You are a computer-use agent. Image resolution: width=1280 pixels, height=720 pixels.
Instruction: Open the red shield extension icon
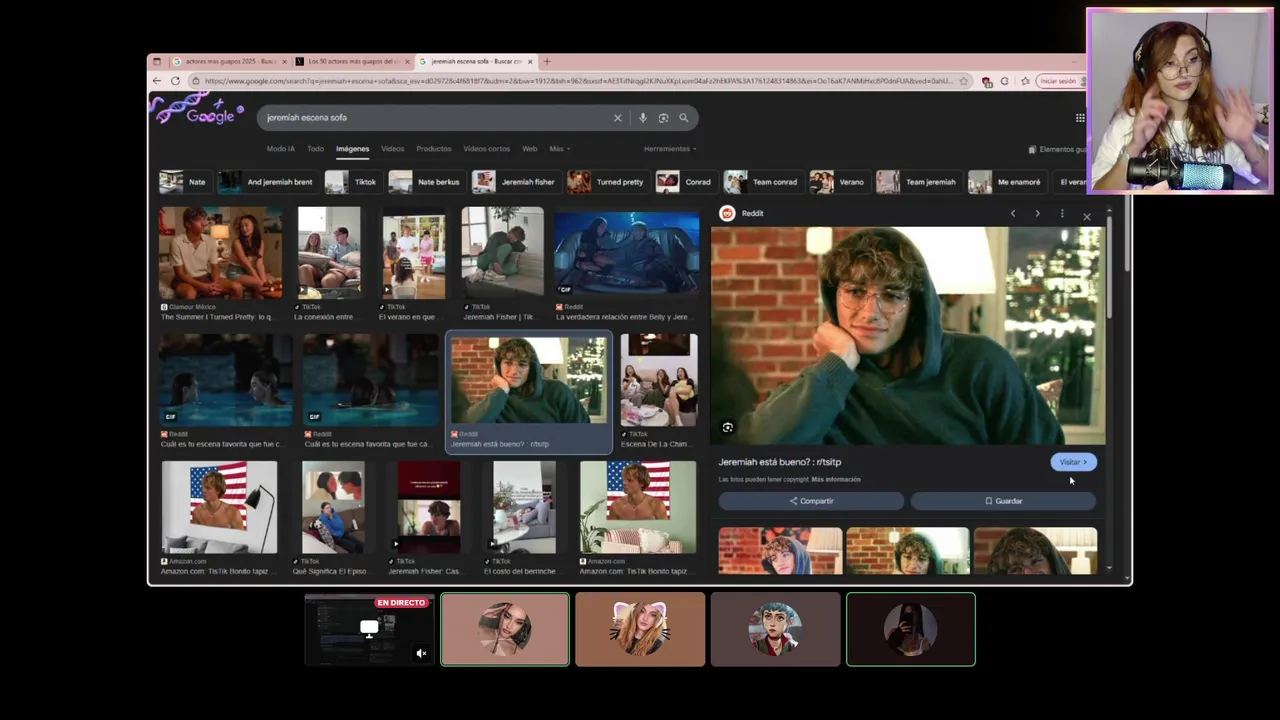click(x=987, y=81)
